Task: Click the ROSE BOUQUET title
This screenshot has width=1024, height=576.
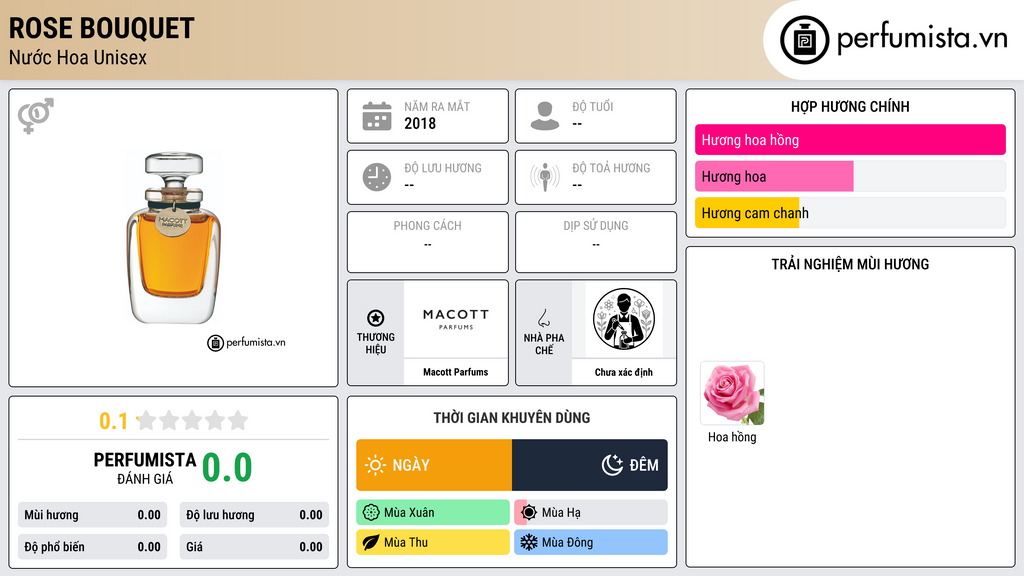Action: (101, 29)
